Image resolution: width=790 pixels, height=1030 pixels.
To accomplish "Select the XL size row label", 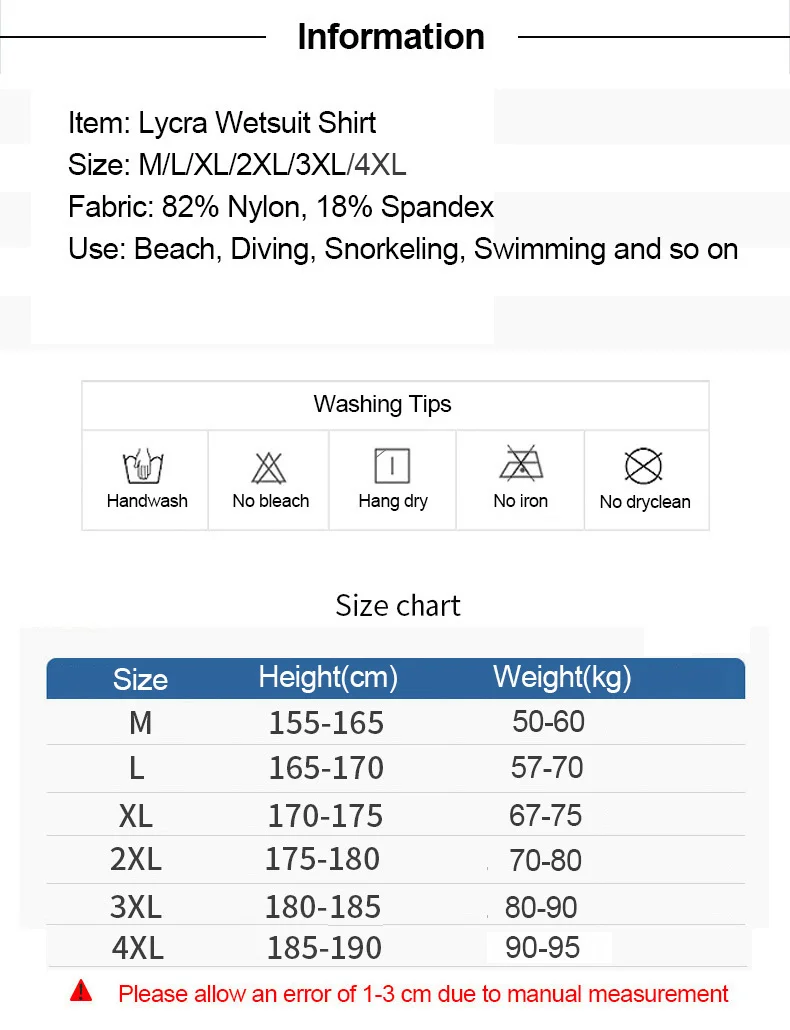I will tap(135, 816).
